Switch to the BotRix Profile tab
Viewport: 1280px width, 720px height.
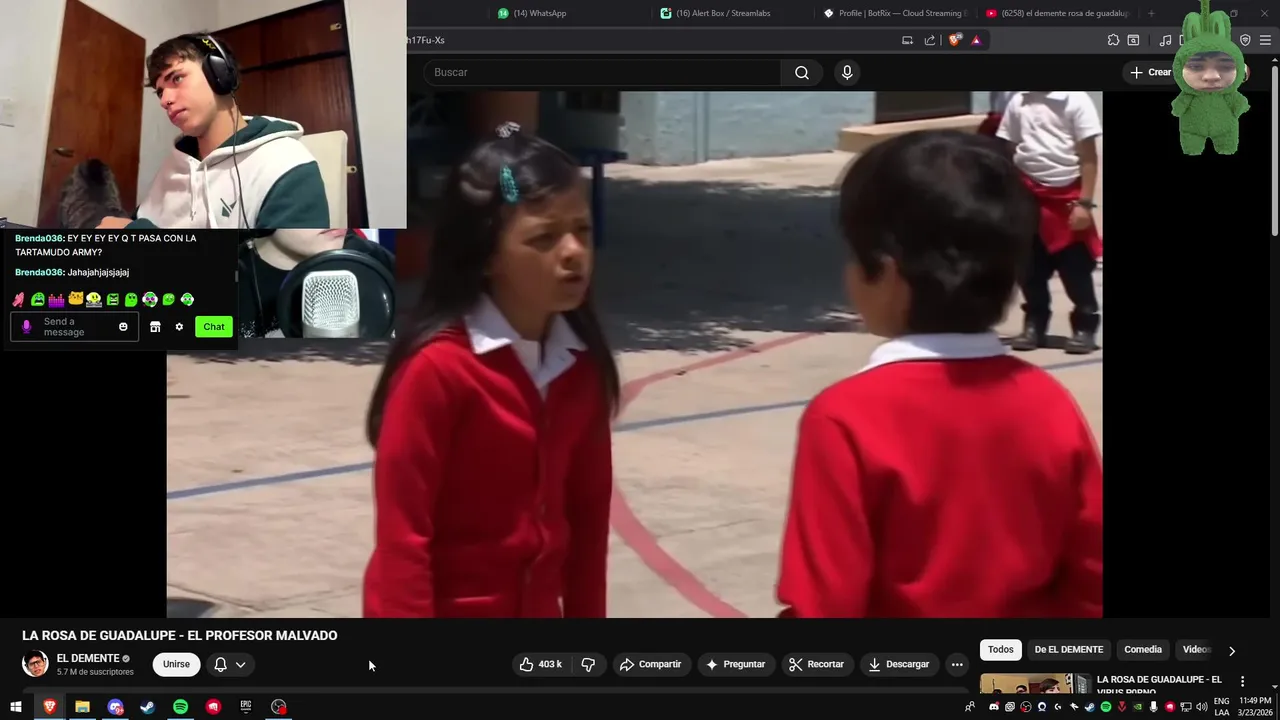(896, 13)
